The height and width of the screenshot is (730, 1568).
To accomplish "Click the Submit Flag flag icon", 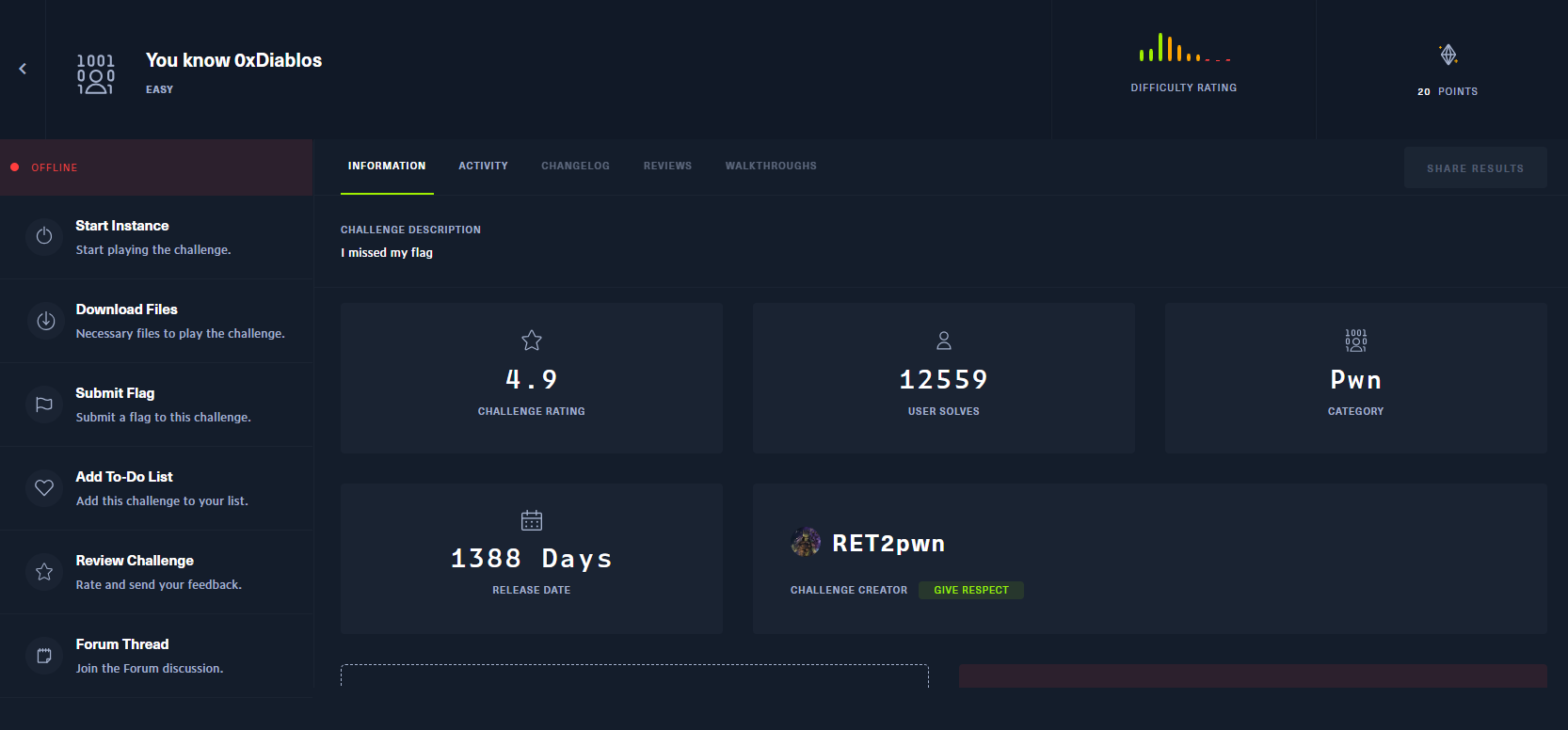I will (44, 404).
